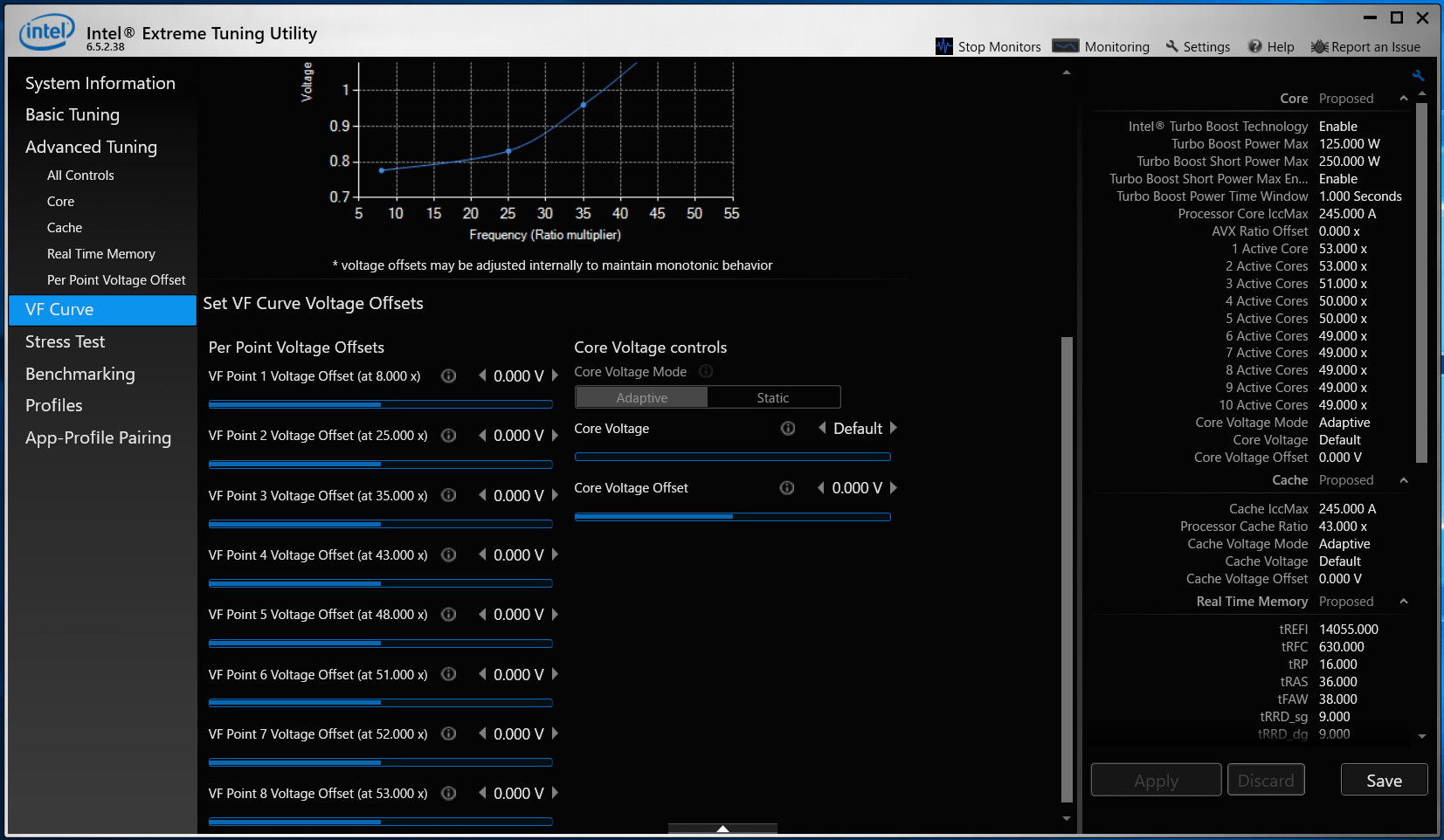1444x840 pixels.
Task: Click the Core Voltage Offset slider
Action: coord(732,517)
